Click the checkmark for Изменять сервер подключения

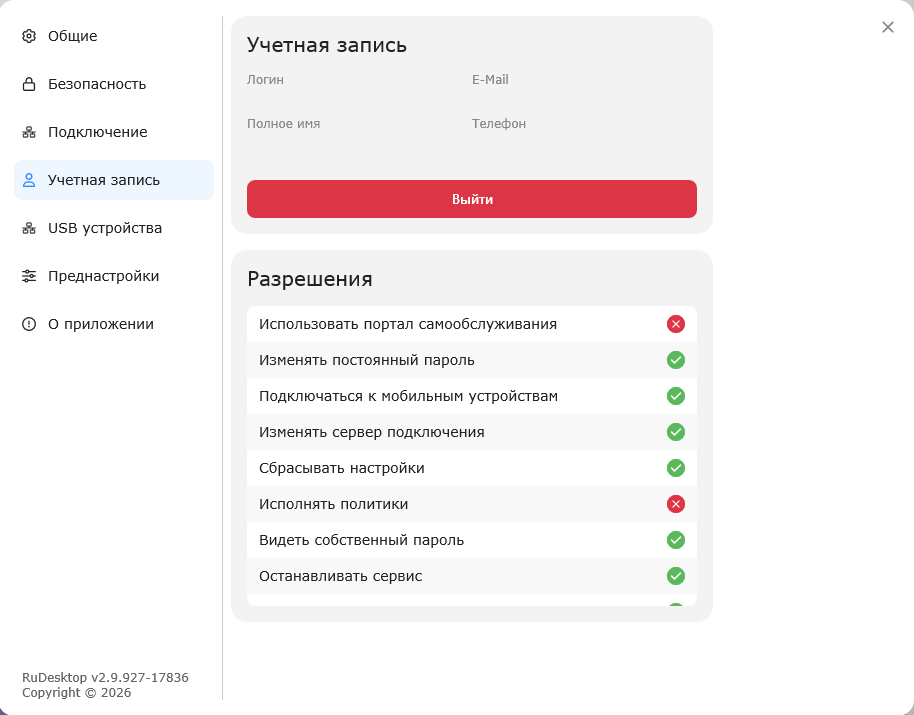676,432
